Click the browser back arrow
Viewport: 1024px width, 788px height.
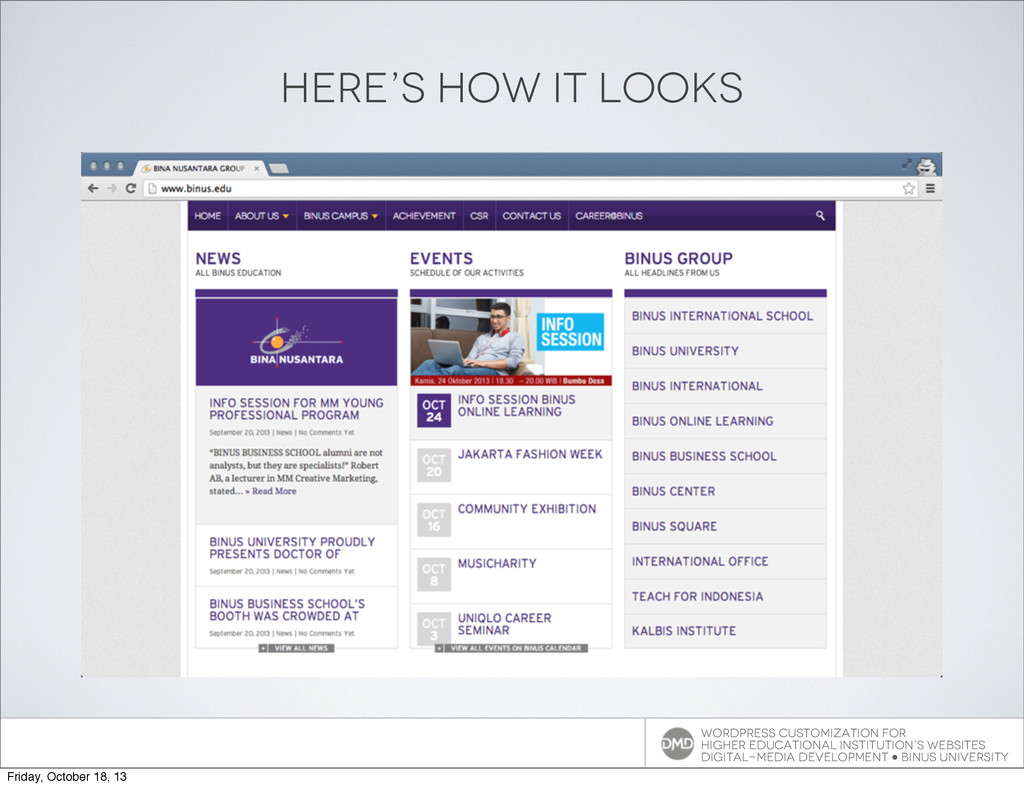click(x=93, y=188)
